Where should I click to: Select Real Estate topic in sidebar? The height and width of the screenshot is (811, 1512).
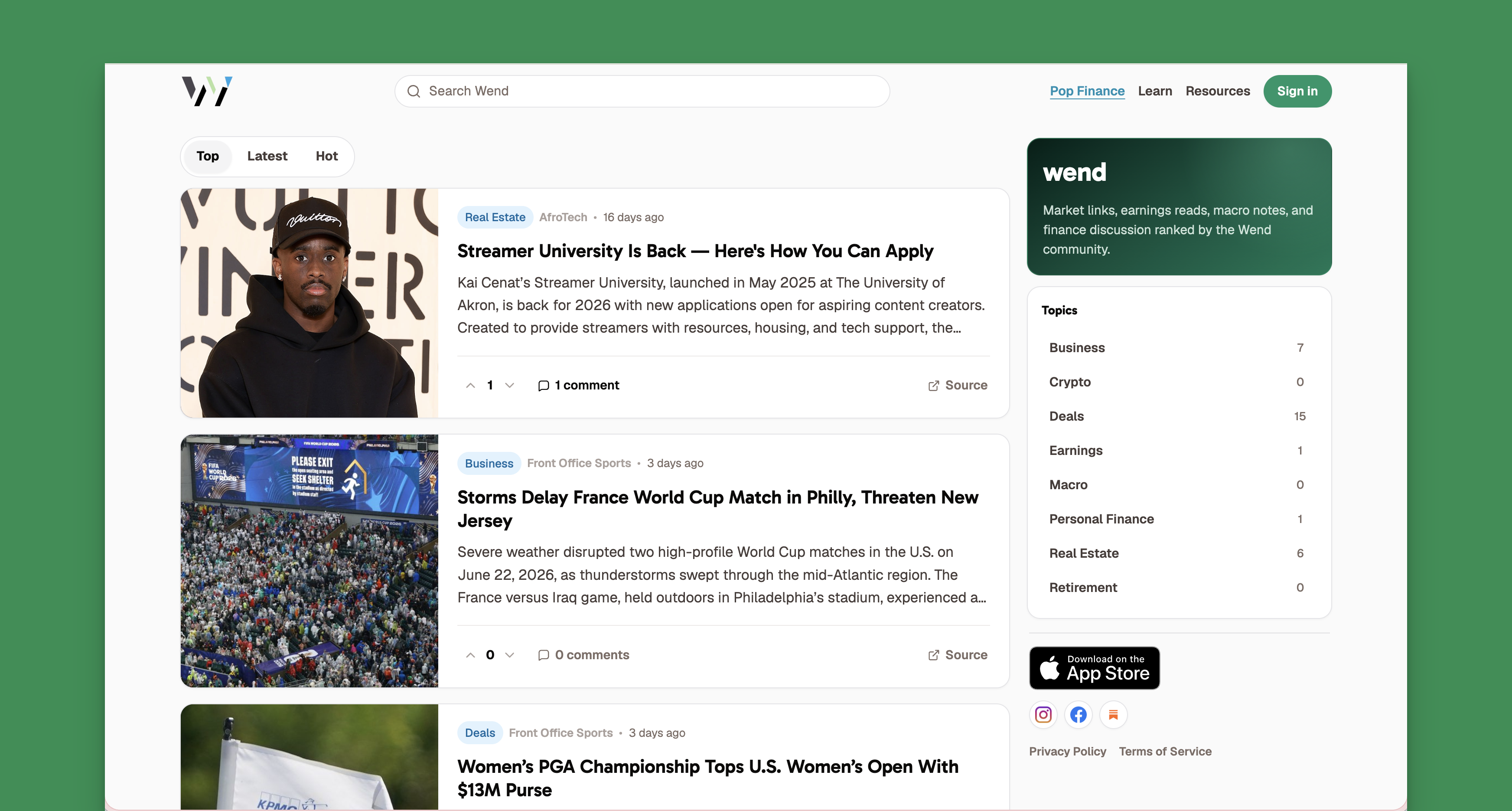click(1179, 553)
